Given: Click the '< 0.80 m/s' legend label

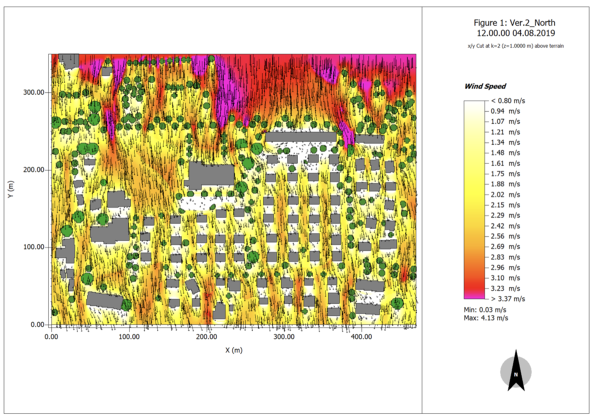Looking at the screenshot, I should pyautogui.click(x=508, y=101).
